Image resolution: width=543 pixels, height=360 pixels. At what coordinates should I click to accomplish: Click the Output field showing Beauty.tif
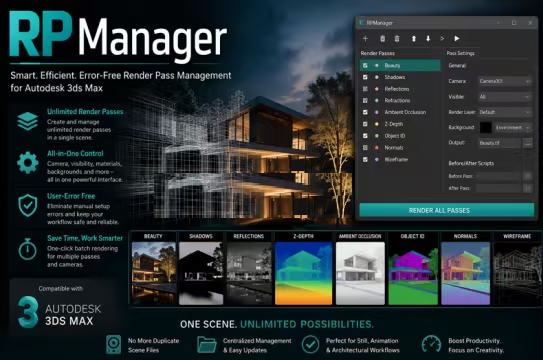coord(499,143)
